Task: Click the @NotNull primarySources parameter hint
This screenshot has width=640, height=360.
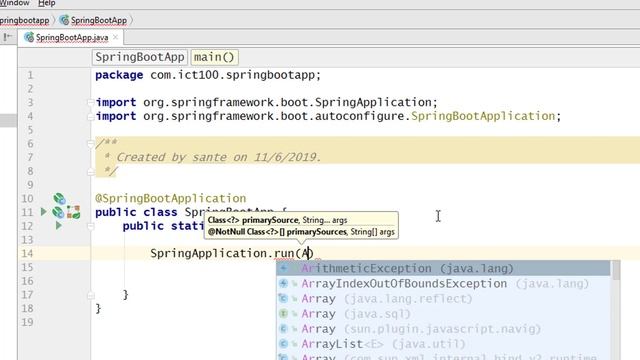Action: coord(301,232)
